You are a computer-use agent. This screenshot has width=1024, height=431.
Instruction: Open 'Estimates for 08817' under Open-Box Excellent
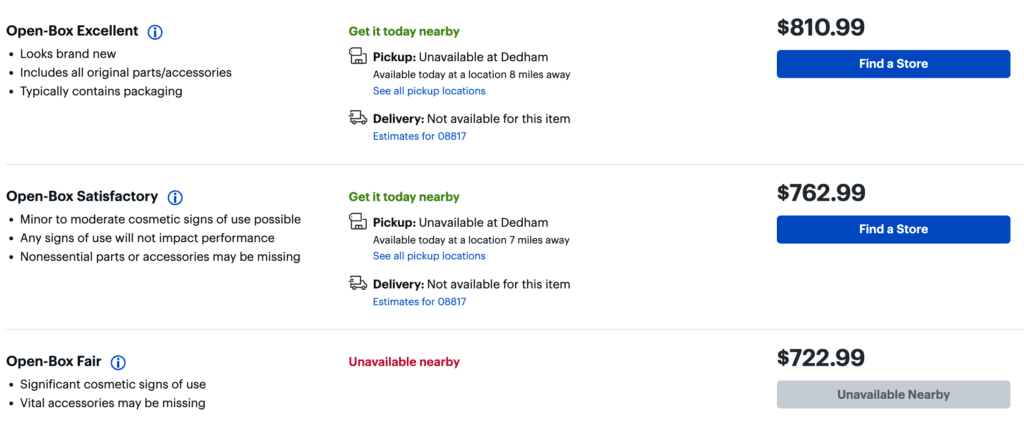tap(419, 136)
